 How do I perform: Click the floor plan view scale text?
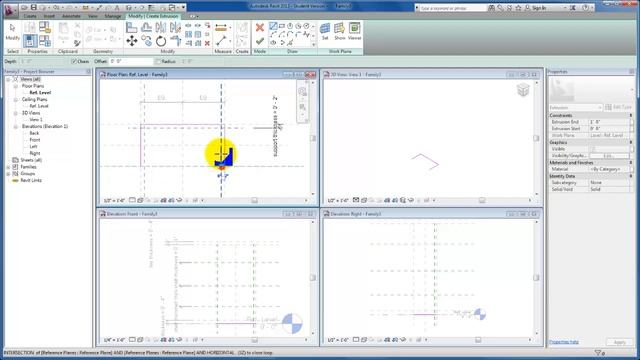point(114,200)
